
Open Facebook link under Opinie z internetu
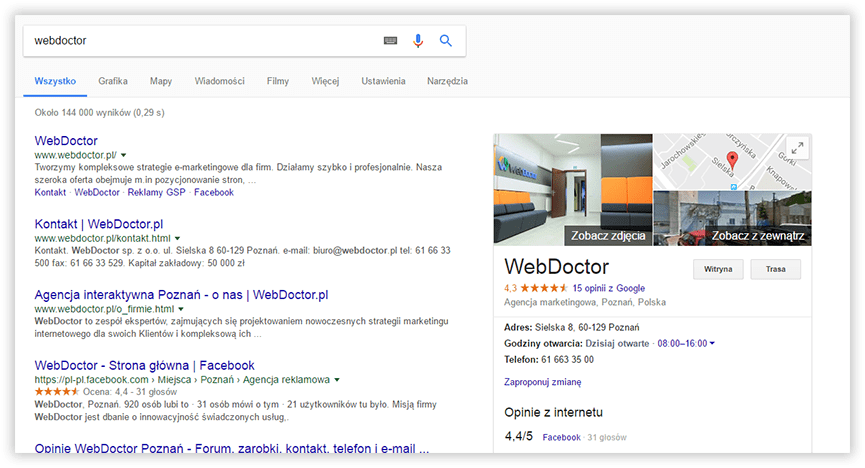click(562, 437)
